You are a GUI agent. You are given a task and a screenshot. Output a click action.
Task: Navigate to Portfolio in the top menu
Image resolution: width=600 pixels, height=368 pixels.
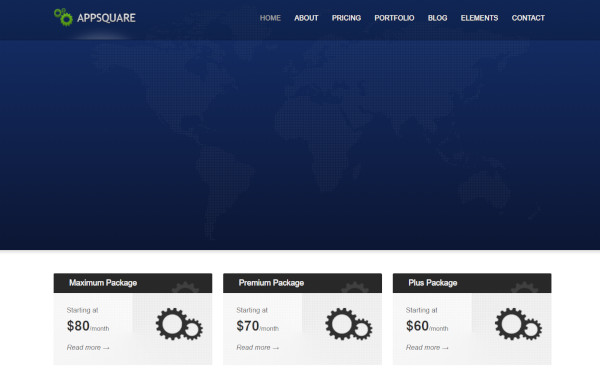coord(394,18)
